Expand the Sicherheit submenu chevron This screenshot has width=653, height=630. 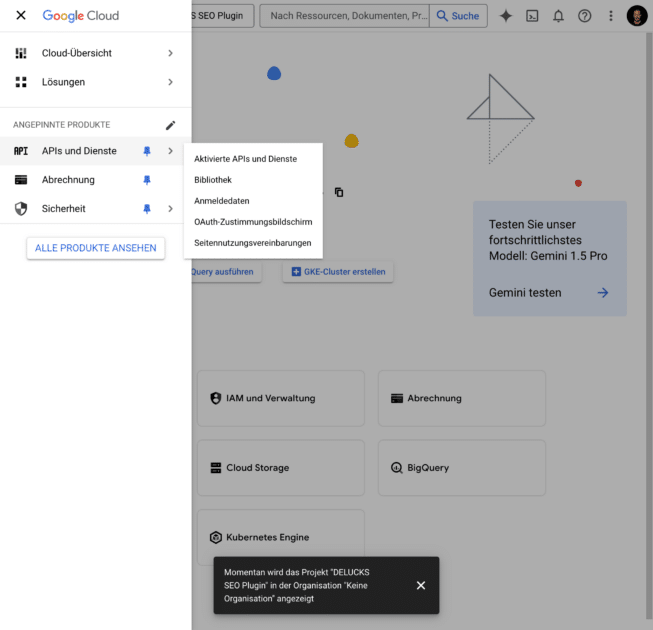coord(170,209)
